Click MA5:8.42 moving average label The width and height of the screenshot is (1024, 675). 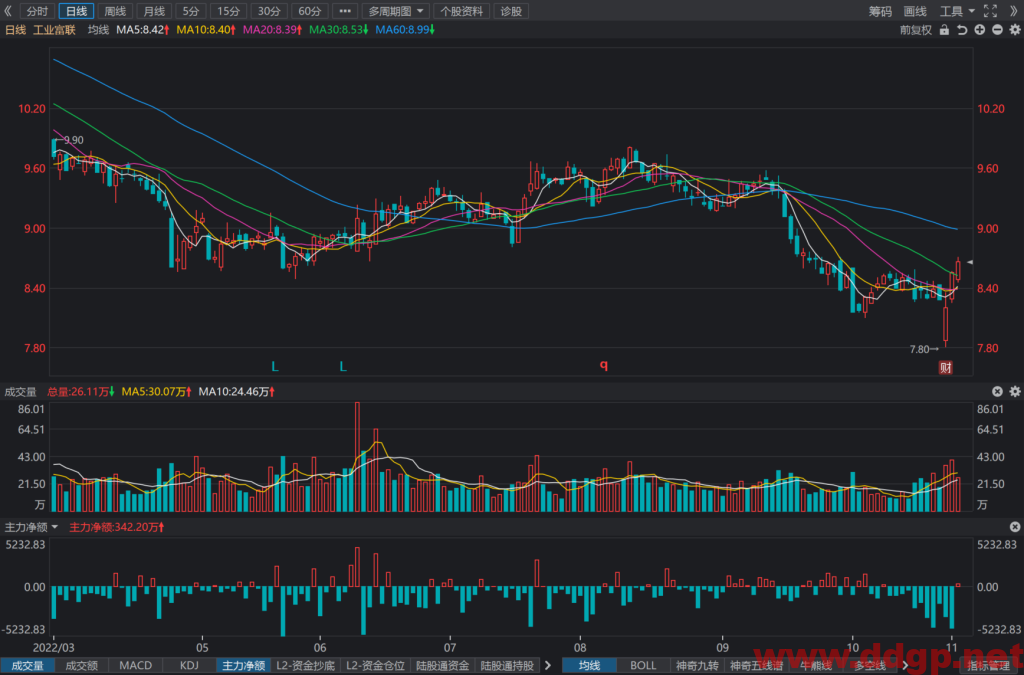click(x=142, y=29)
